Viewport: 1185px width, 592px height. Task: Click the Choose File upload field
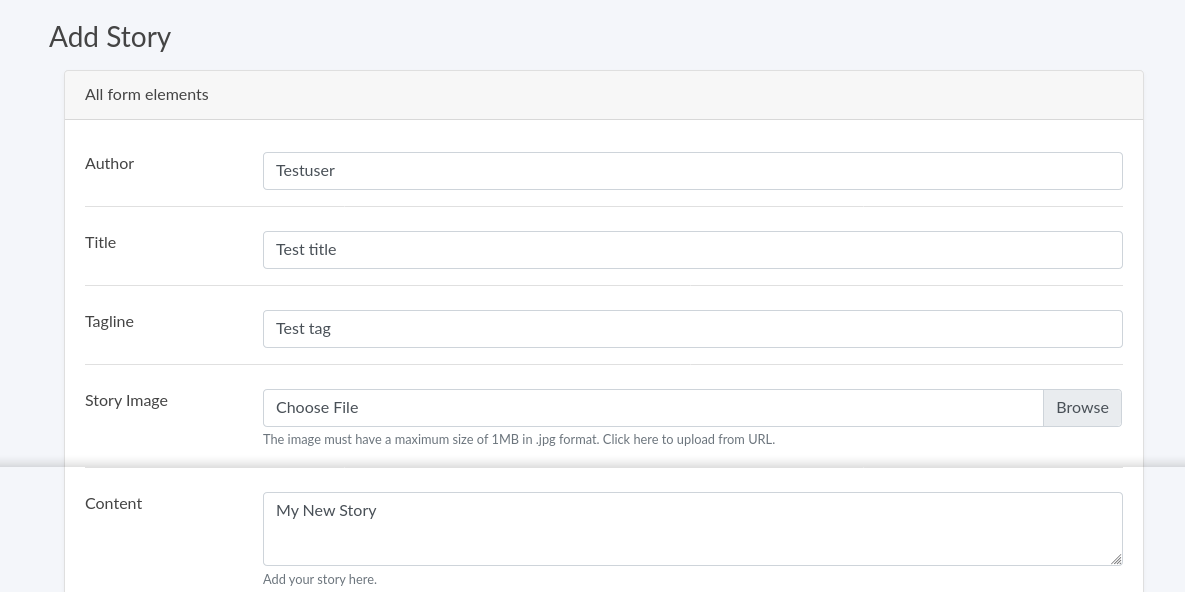point(652,408)
